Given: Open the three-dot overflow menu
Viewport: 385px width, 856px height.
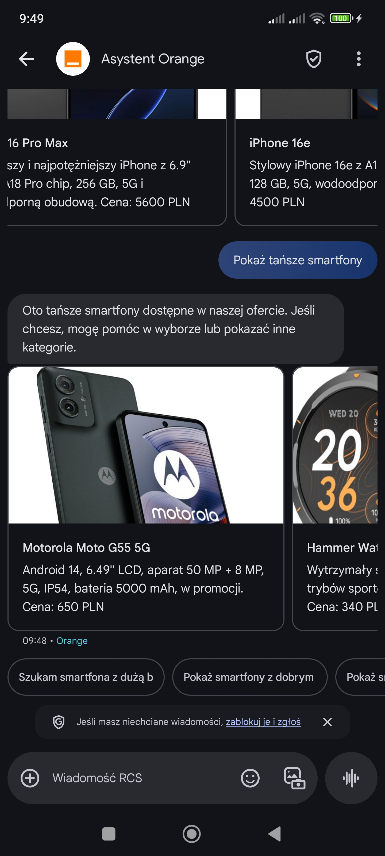Looking at the screenshot, I should coord(358,59).
